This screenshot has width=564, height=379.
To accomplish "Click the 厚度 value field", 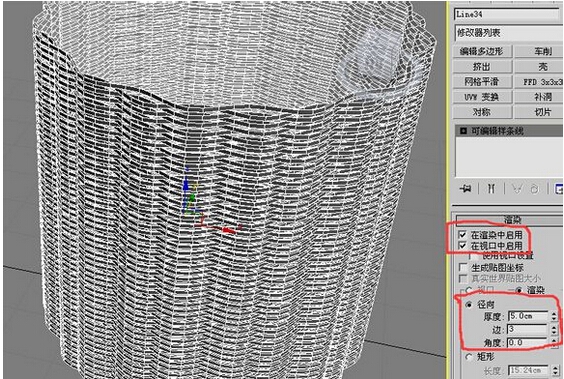I will pyautogui.click(x=528, y=316).
